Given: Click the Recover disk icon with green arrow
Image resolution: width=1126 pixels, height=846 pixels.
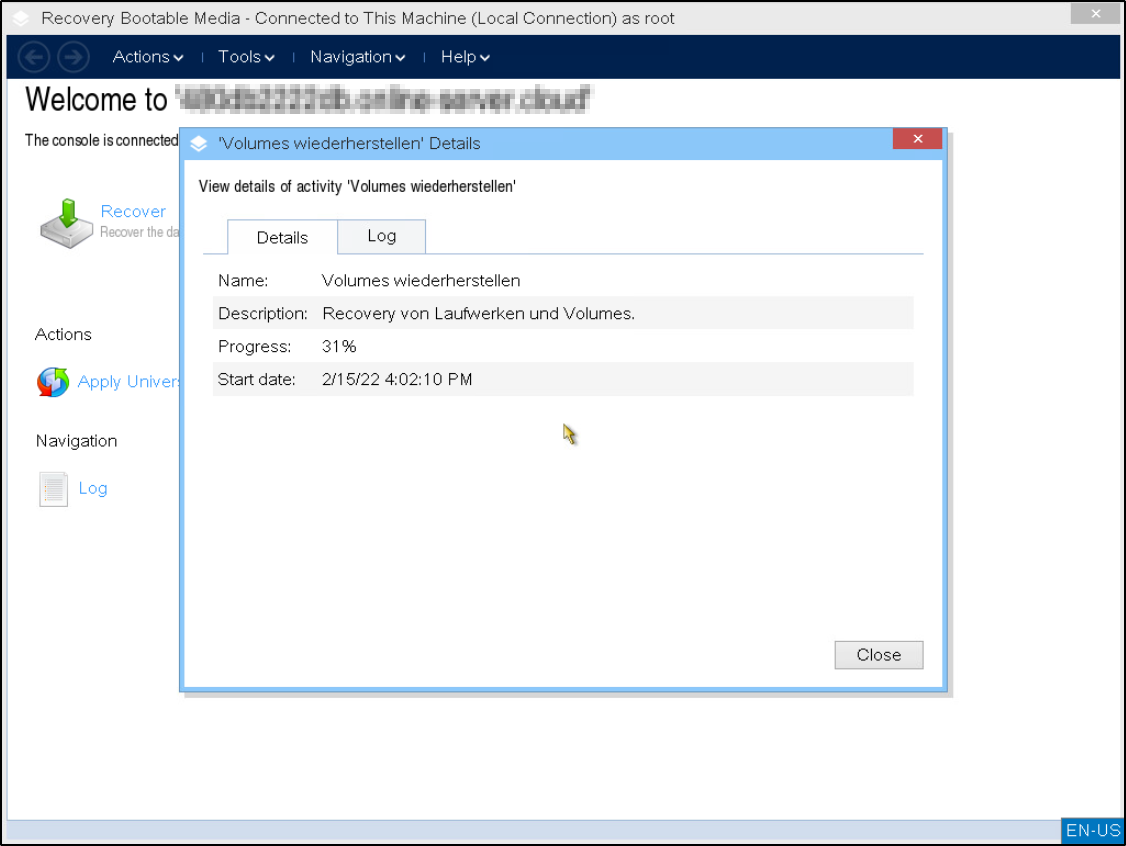Looking at the screenshot, I should (66, 222).
